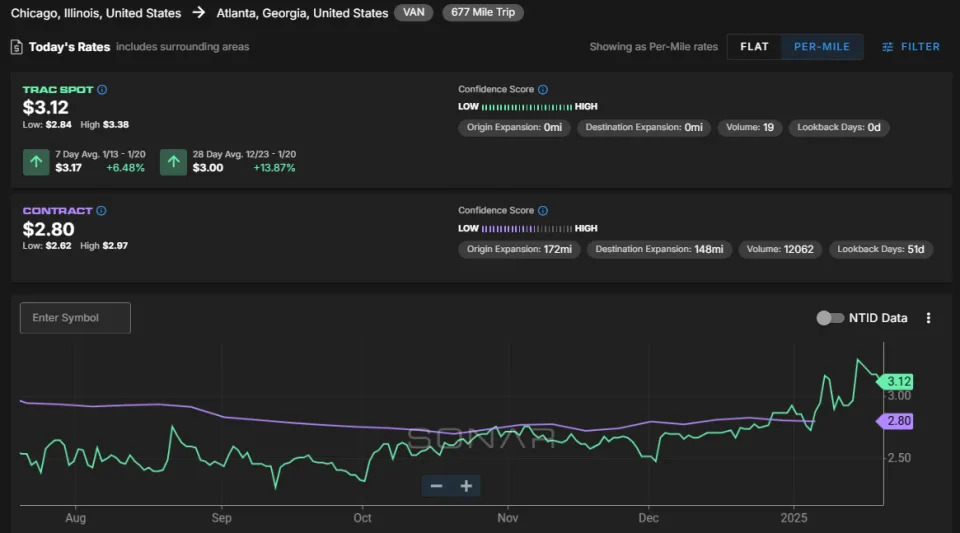The height and width of the screenshot is (533, 960).
Task: Click Contract Low $2.62
Action: (47, 245)
